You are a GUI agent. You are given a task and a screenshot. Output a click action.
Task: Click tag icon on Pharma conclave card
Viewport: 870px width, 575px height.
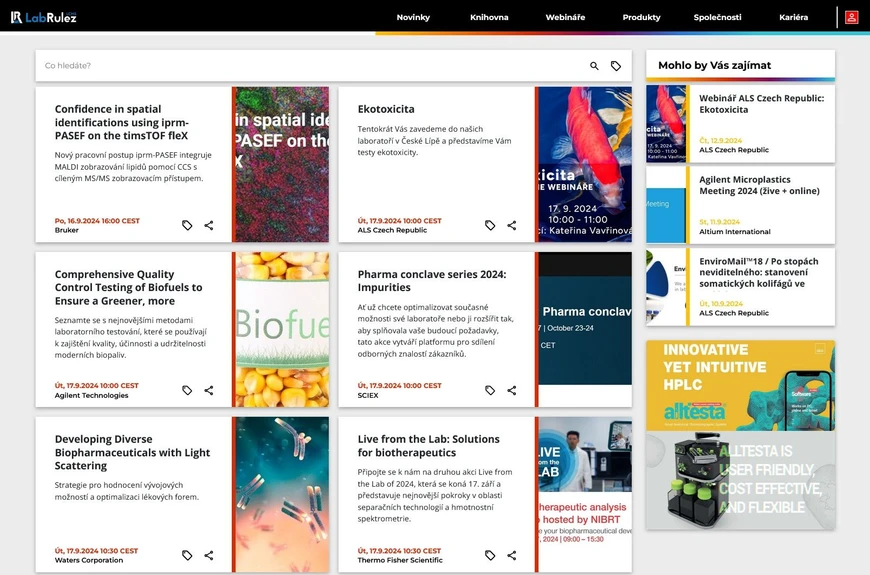[x=490, y=390]
